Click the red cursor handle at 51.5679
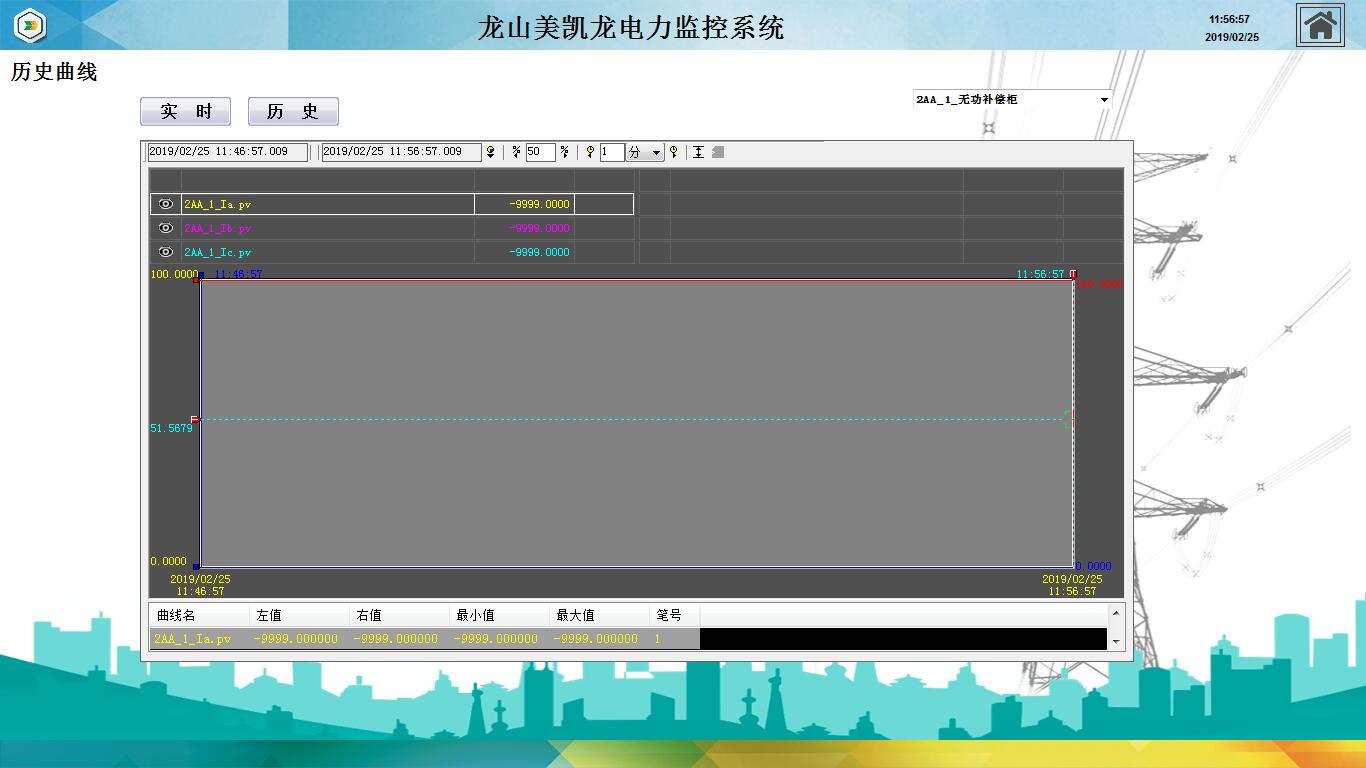1366x768 pixels. click(x=196, y=420)
